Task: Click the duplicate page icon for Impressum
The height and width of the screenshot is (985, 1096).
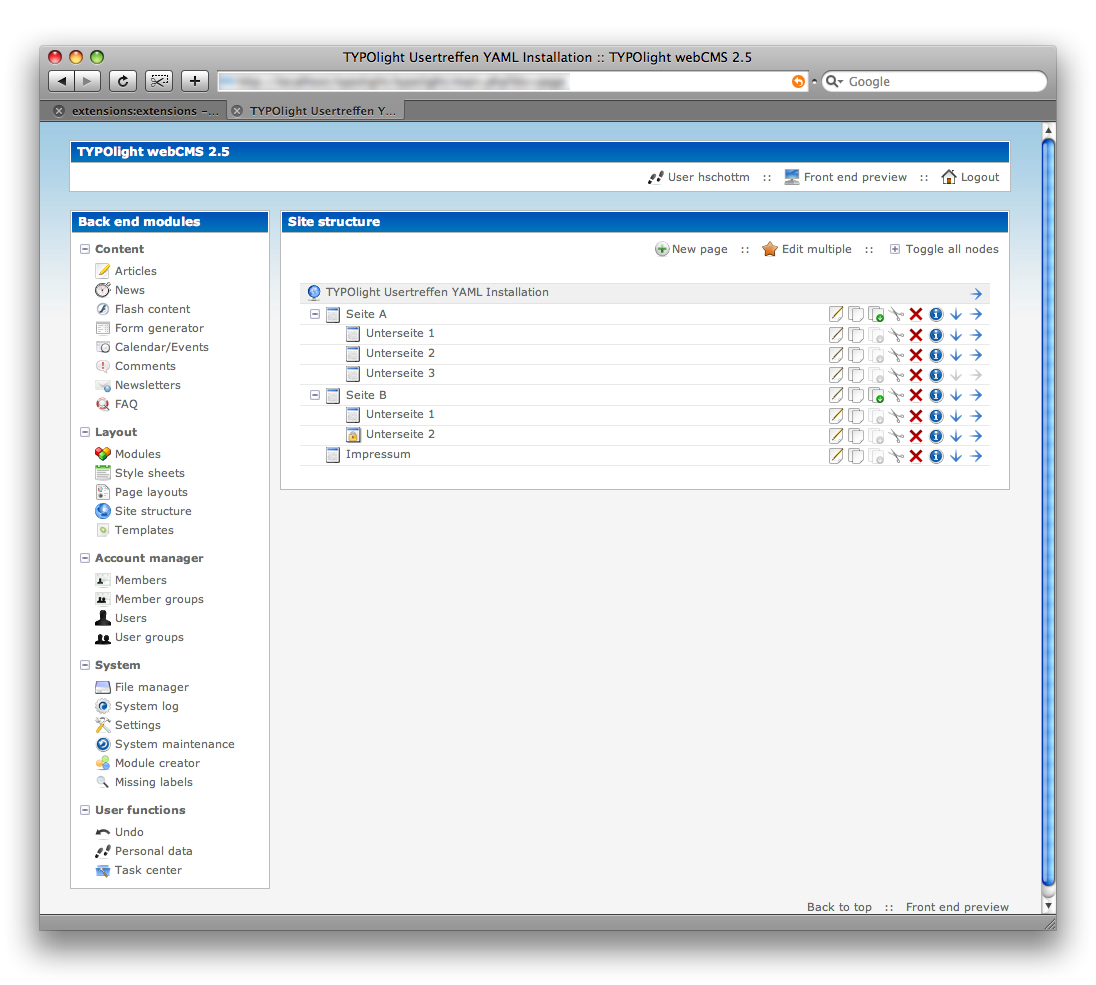Action: 856,456
